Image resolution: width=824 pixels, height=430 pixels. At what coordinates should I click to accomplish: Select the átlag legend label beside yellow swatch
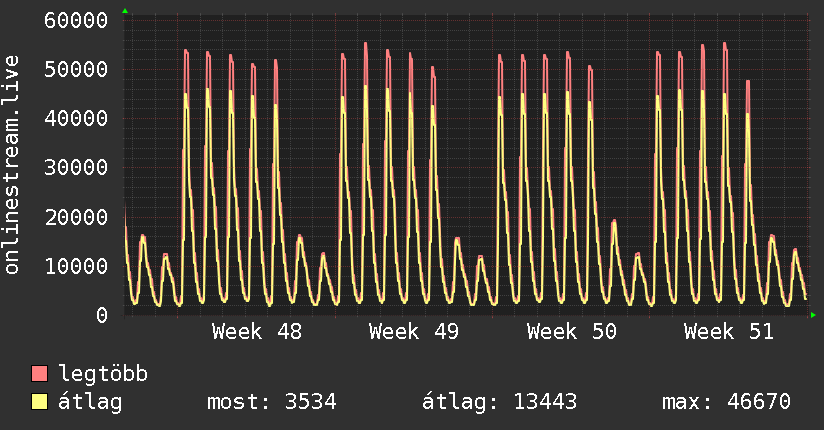pos(90,402)
